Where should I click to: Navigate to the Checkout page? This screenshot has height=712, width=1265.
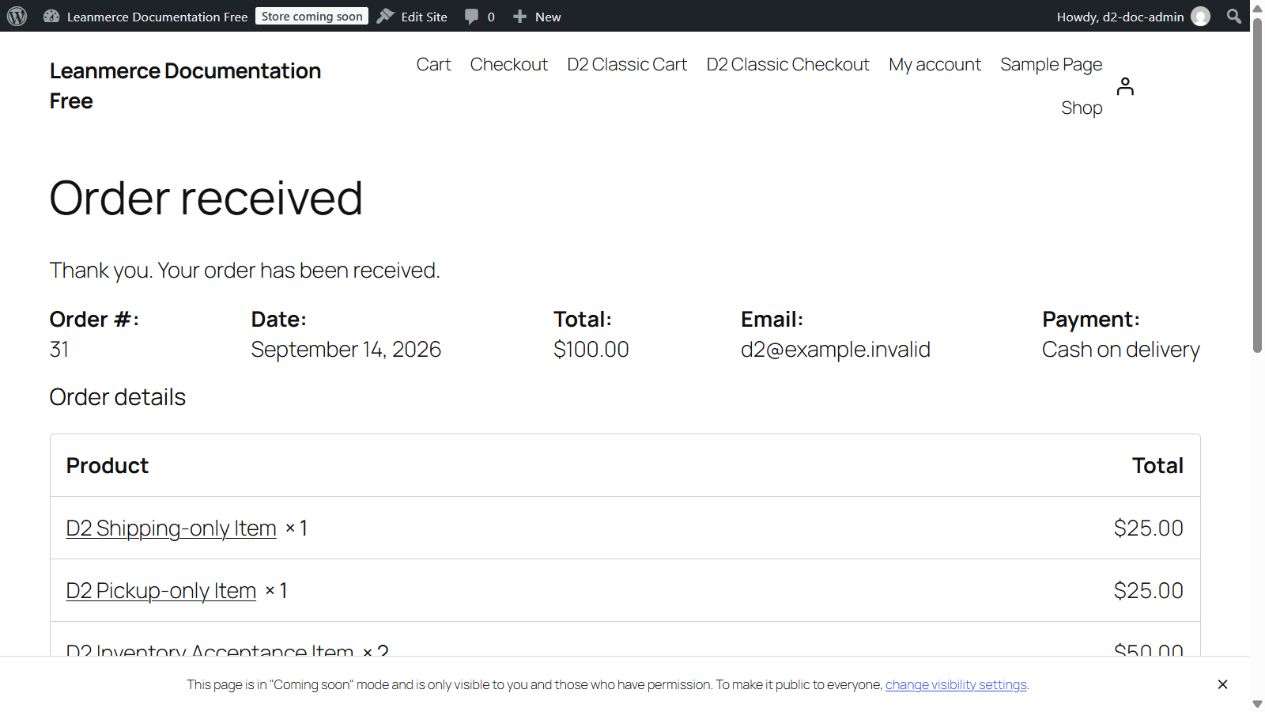pos(509,64)
